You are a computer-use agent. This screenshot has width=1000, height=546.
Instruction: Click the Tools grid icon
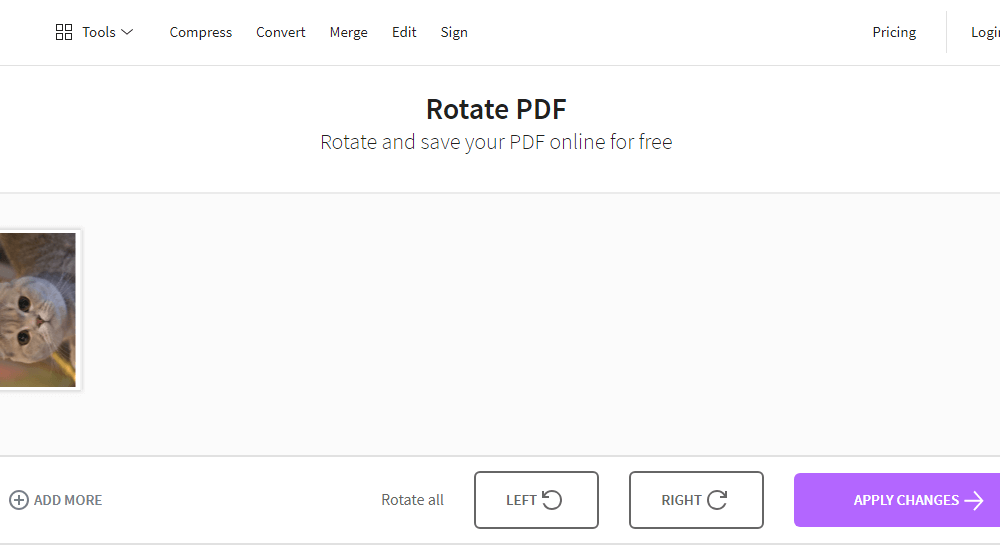click(64, 32)
